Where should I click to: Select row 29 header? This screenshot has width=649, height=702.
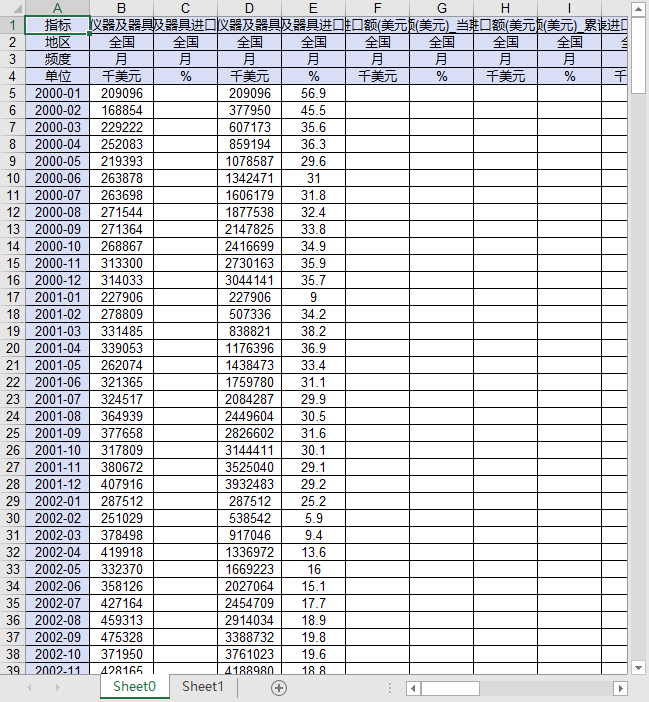tap(13, 501)
